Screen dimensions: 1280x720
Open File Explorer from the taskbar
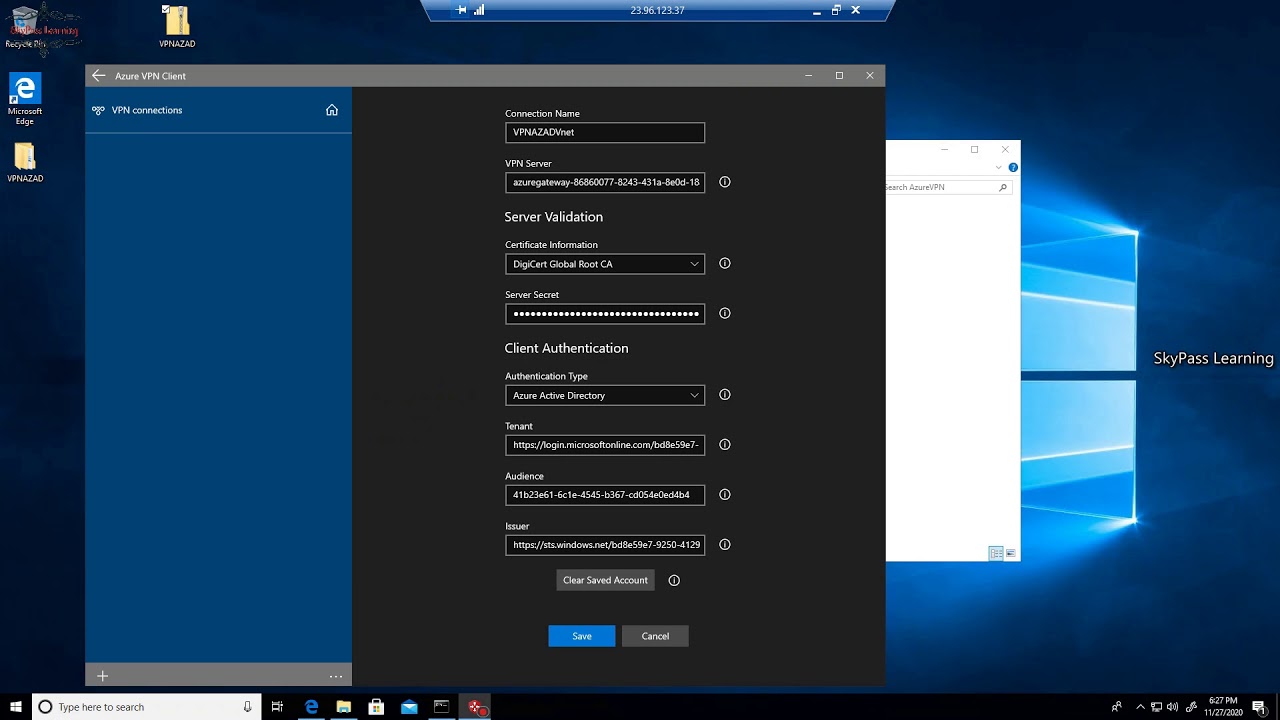click(344, 707)
